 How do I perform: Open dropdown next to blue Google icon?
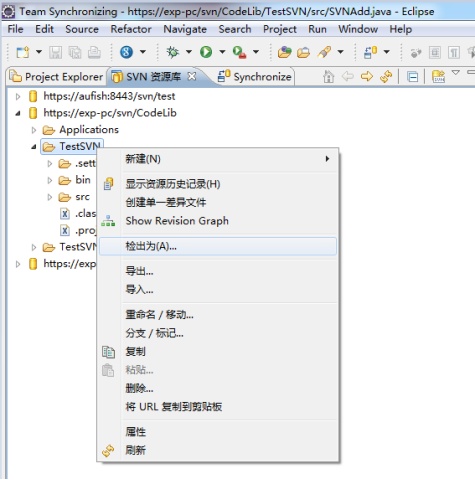coord(143,52)
